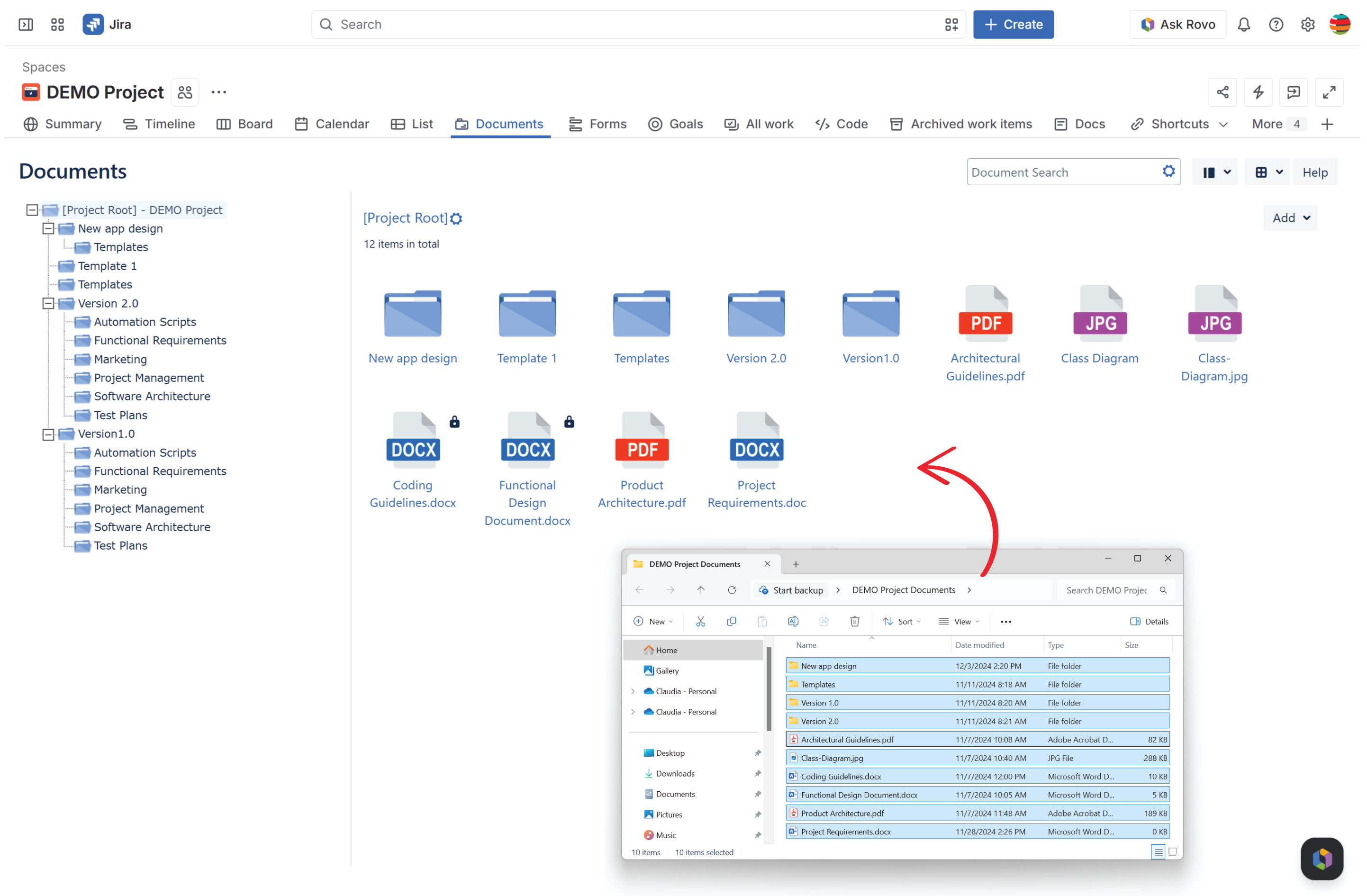The height and width of the screenshot is (896, 1367).
Task: Add a new tab with plus icon
Action: [1327, 124]
